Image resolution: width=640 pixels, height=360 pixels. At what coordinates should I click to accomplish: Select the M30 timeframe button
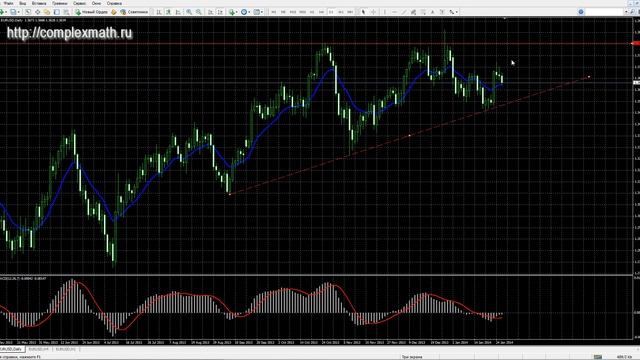point(302,12)
